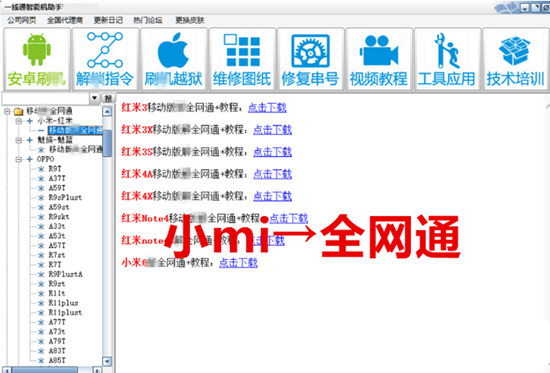This screenshot has height=373, width=550.
Task: Open the 维修图纸 repair schematics section
Action: 242,59
